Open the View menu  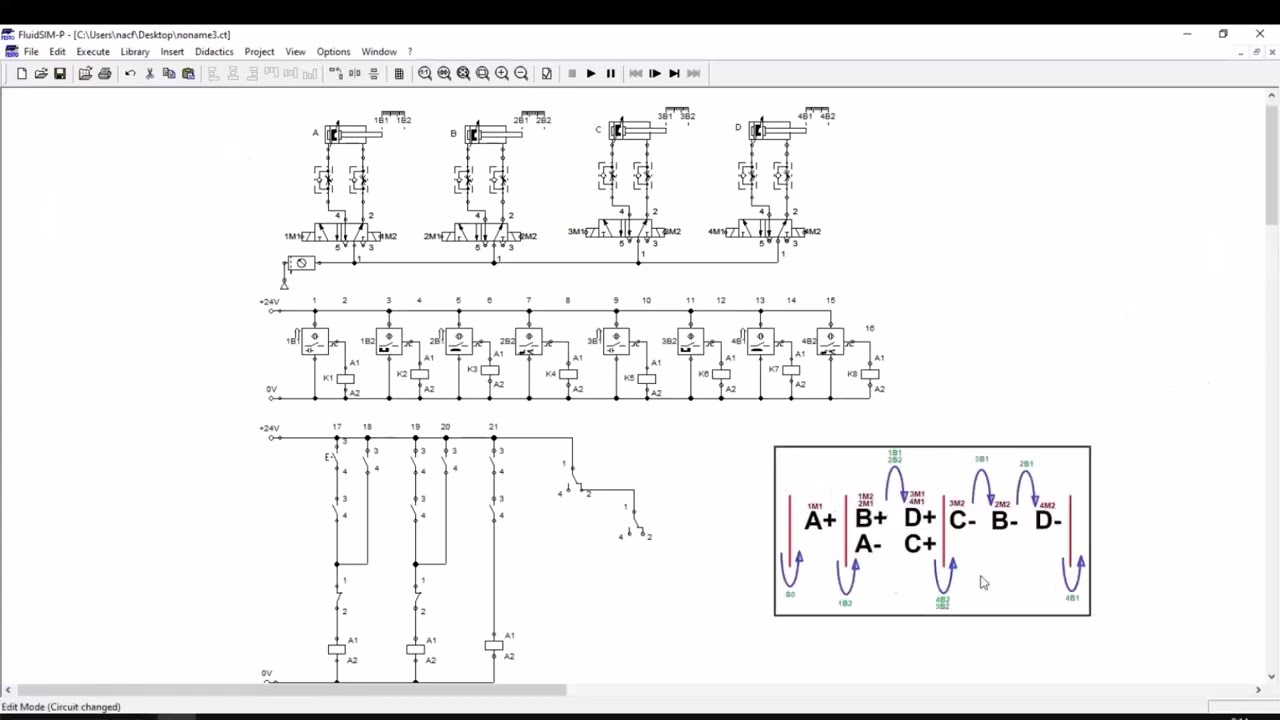pyautogui.click(x=295, y=51)
